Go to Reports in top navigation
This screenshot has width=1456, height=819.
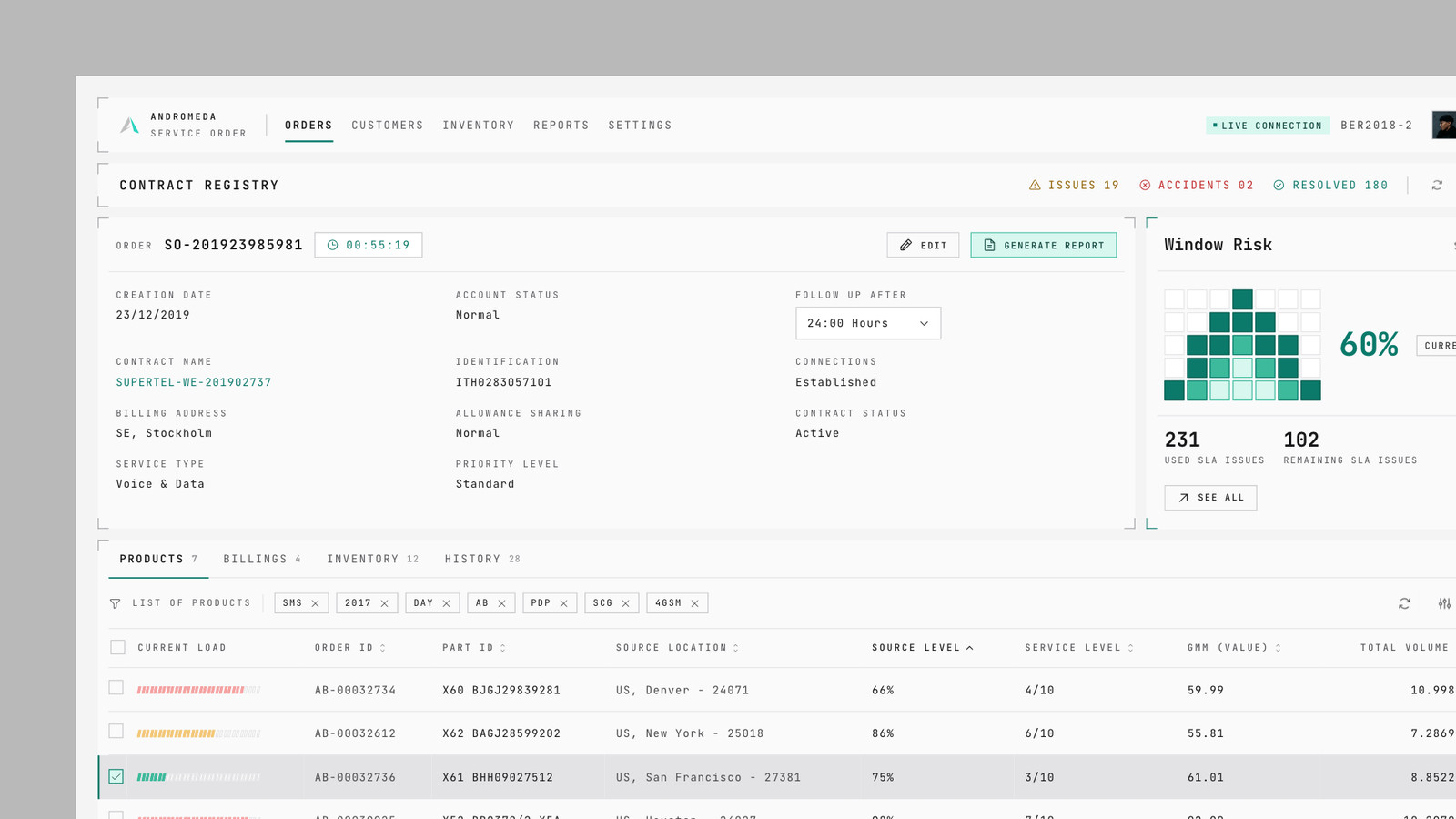(x=561, y=126)
